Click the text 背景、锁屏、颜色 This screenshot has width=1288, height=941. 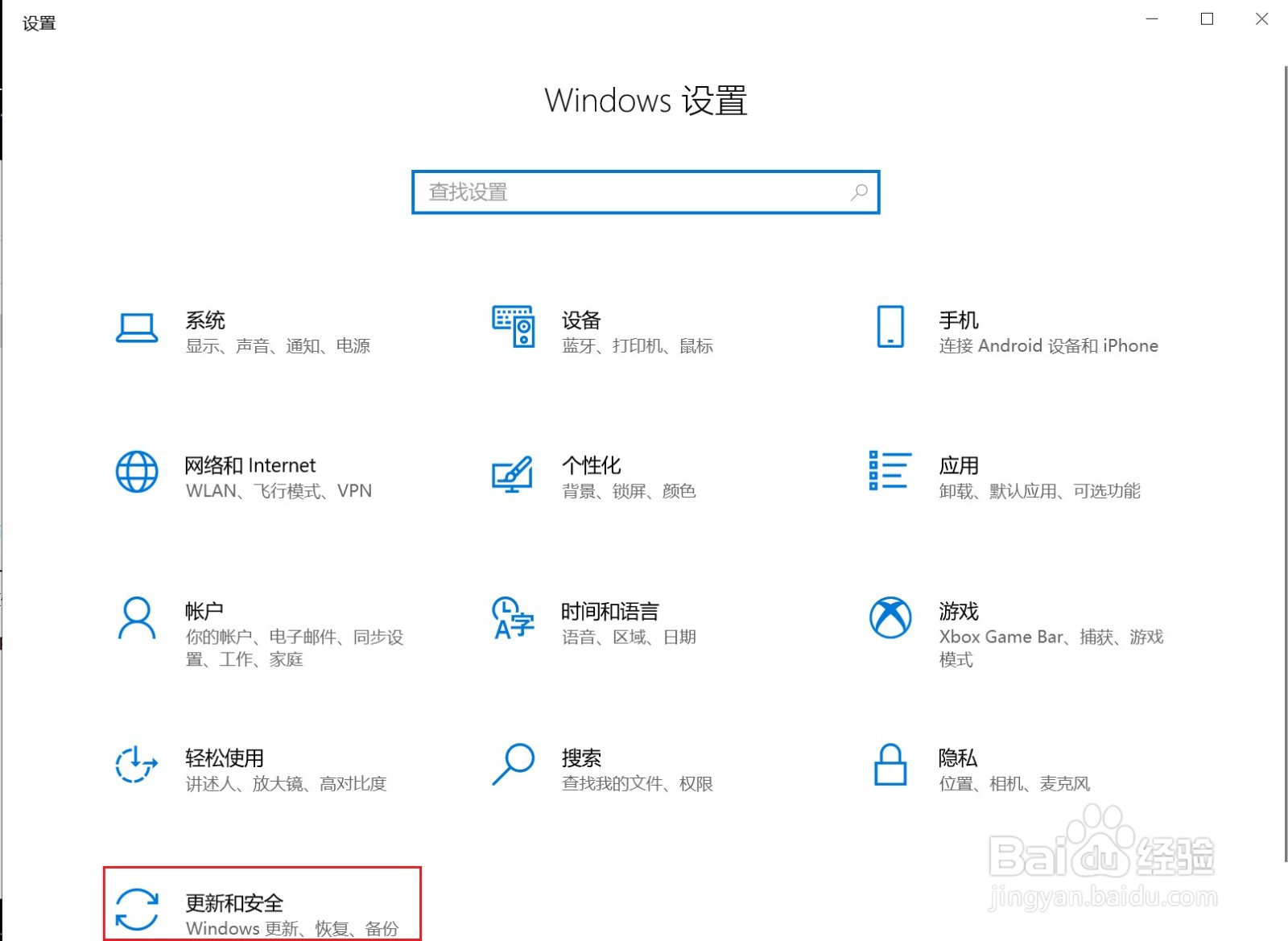pos(629,491)
